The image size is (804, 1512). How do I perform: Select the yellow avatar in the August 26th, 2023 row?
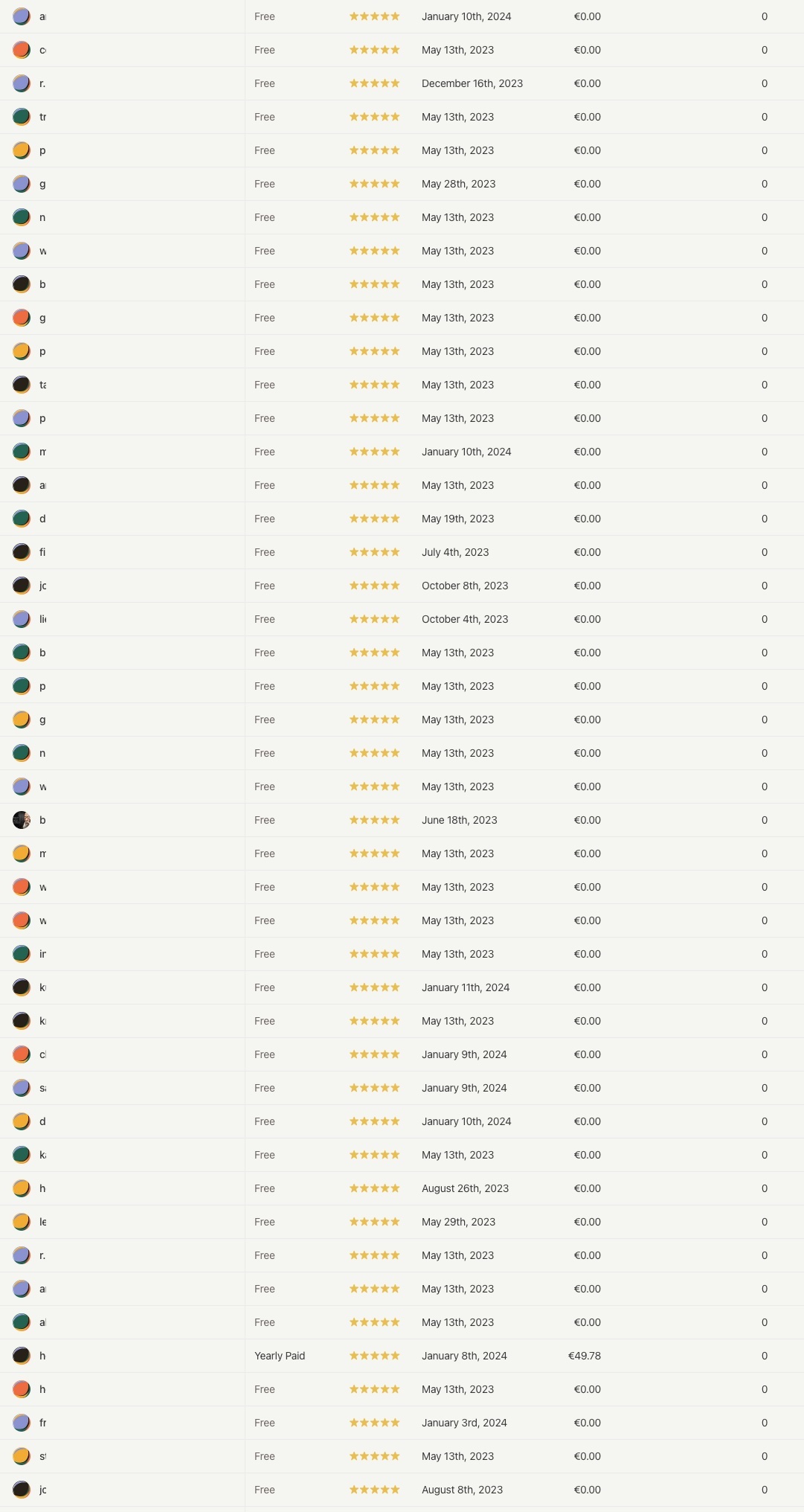22,1188
